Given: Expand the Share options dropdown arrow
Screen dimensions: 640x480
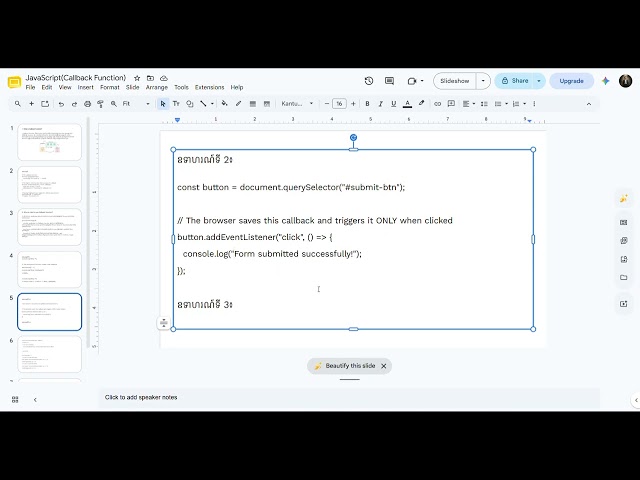Looking at the screenshot, I should 539,81.
